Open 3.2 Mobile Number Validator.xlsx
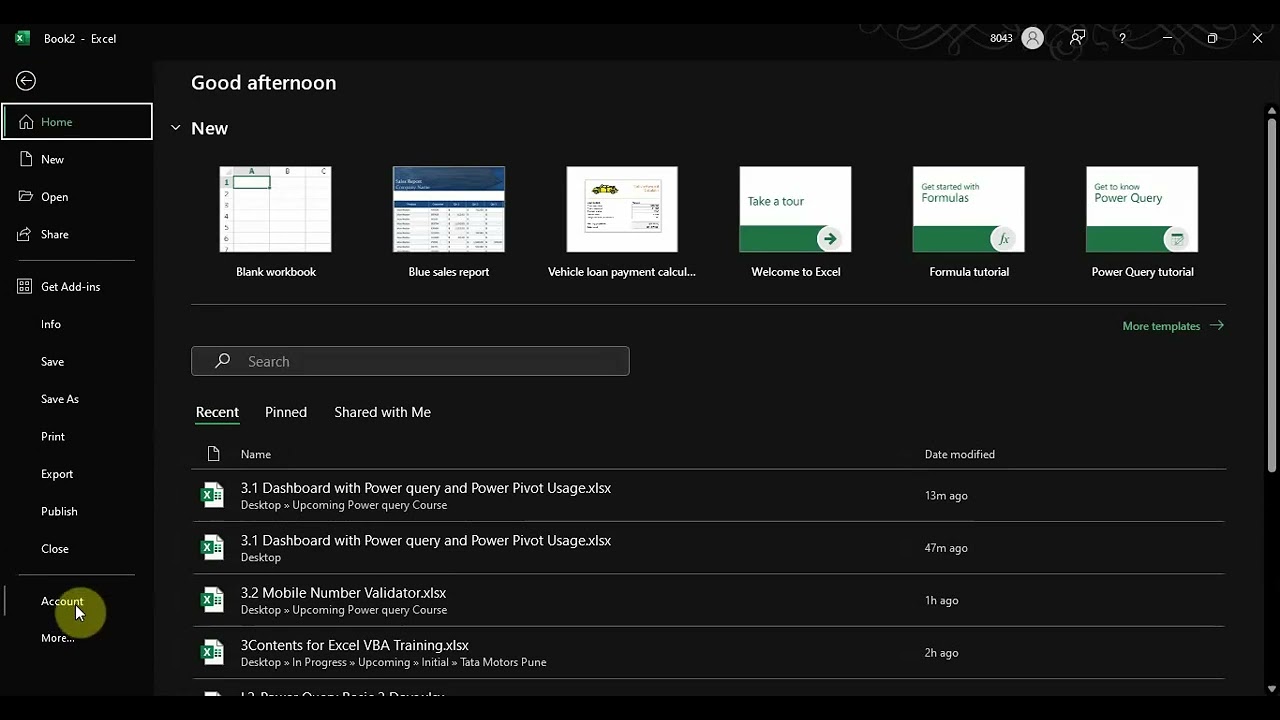1280x720 pixels. coord(708,600)
